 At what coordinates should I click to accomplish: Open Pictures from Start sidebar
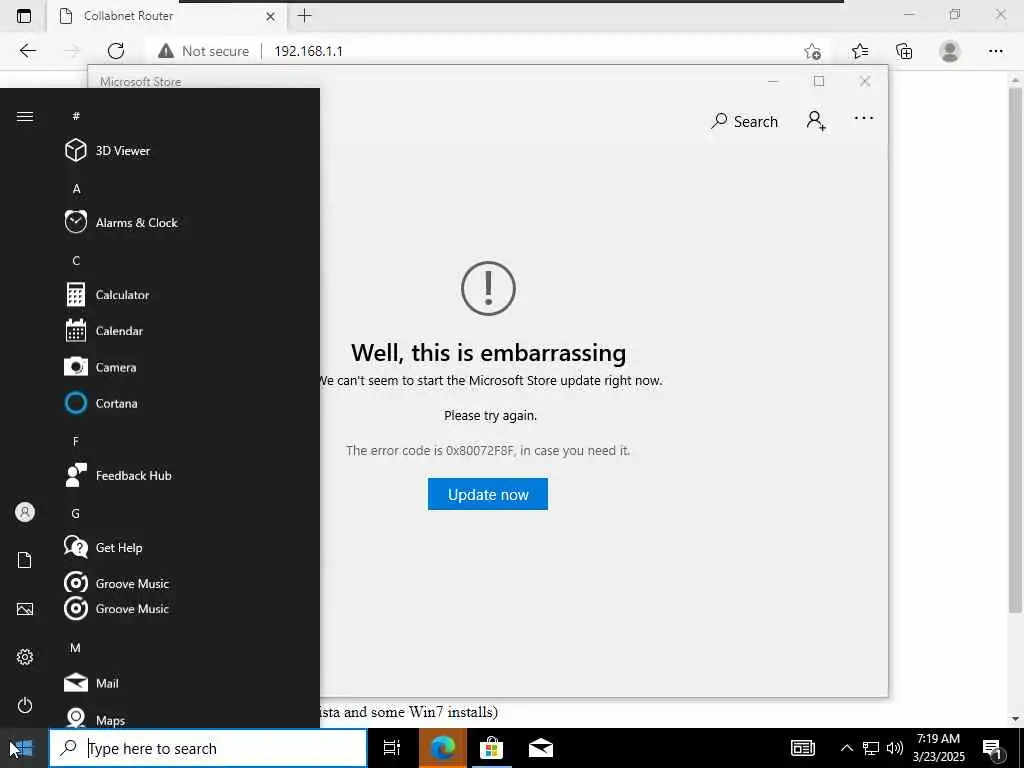pos(25,609)
